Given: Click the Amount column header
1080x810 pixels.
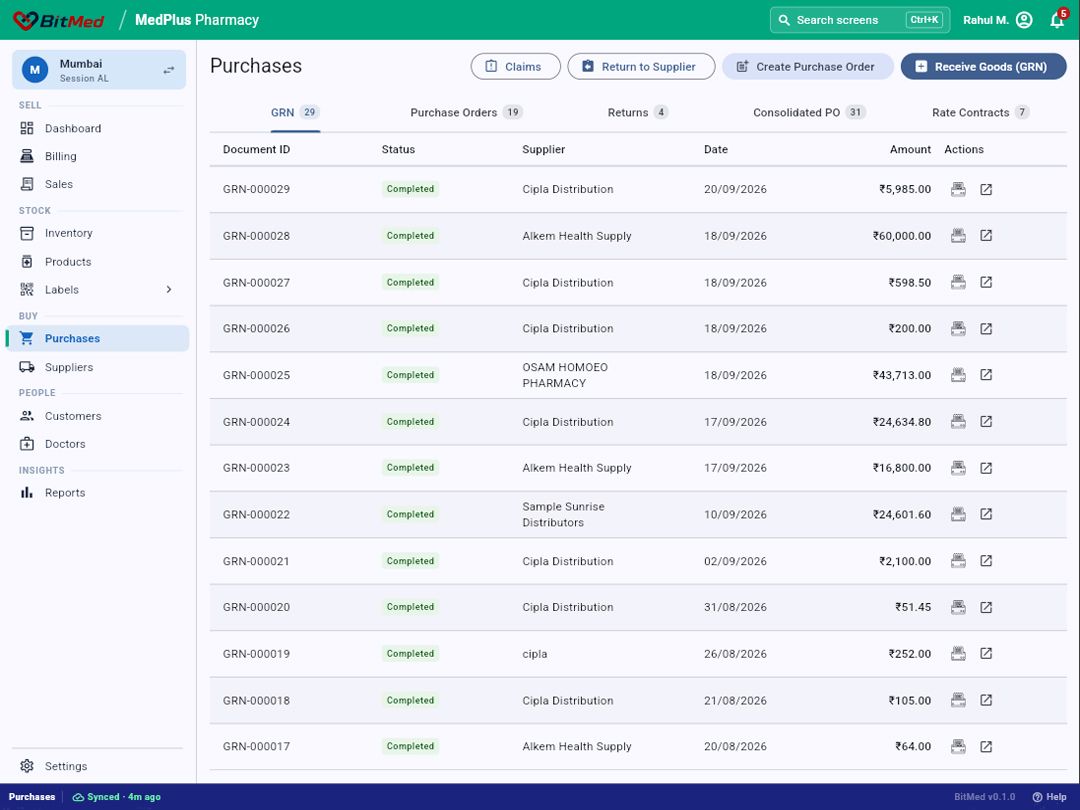Looking at the screenshot, I should 910,149.
